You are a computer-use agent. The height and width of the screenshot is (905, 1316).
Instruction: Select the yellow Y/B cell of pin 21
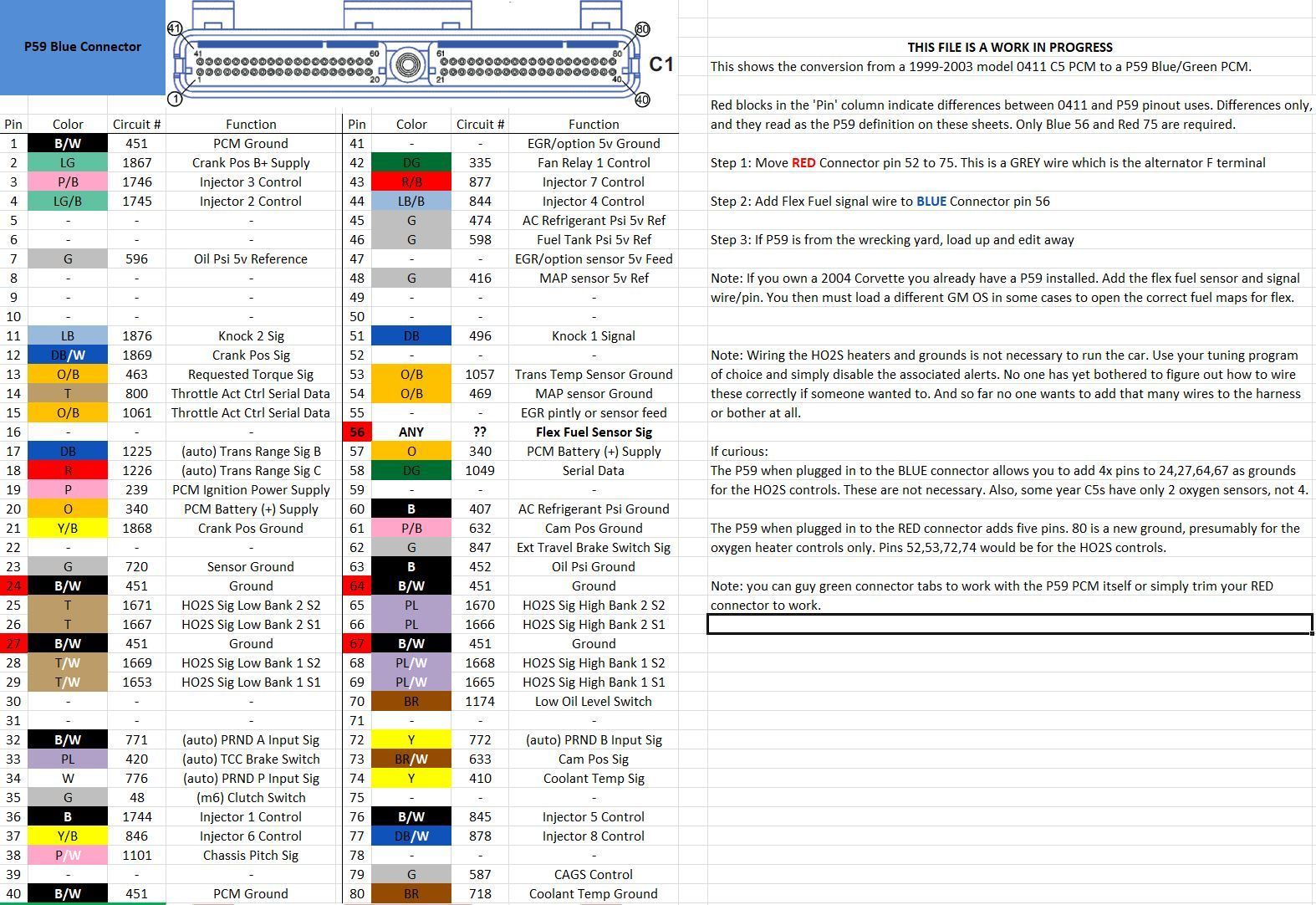point(68,529)
